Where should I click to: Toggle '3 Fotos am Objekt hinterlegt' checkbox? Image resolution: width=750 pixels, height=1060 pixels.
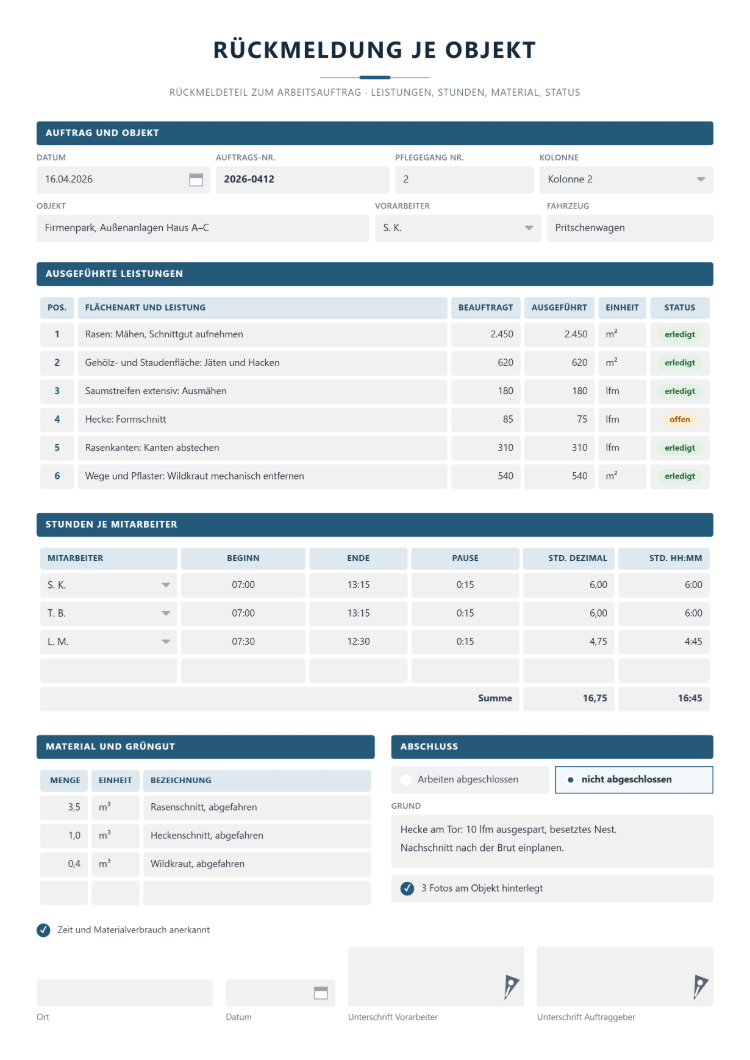pyautogui.click(x=407, y=888)
